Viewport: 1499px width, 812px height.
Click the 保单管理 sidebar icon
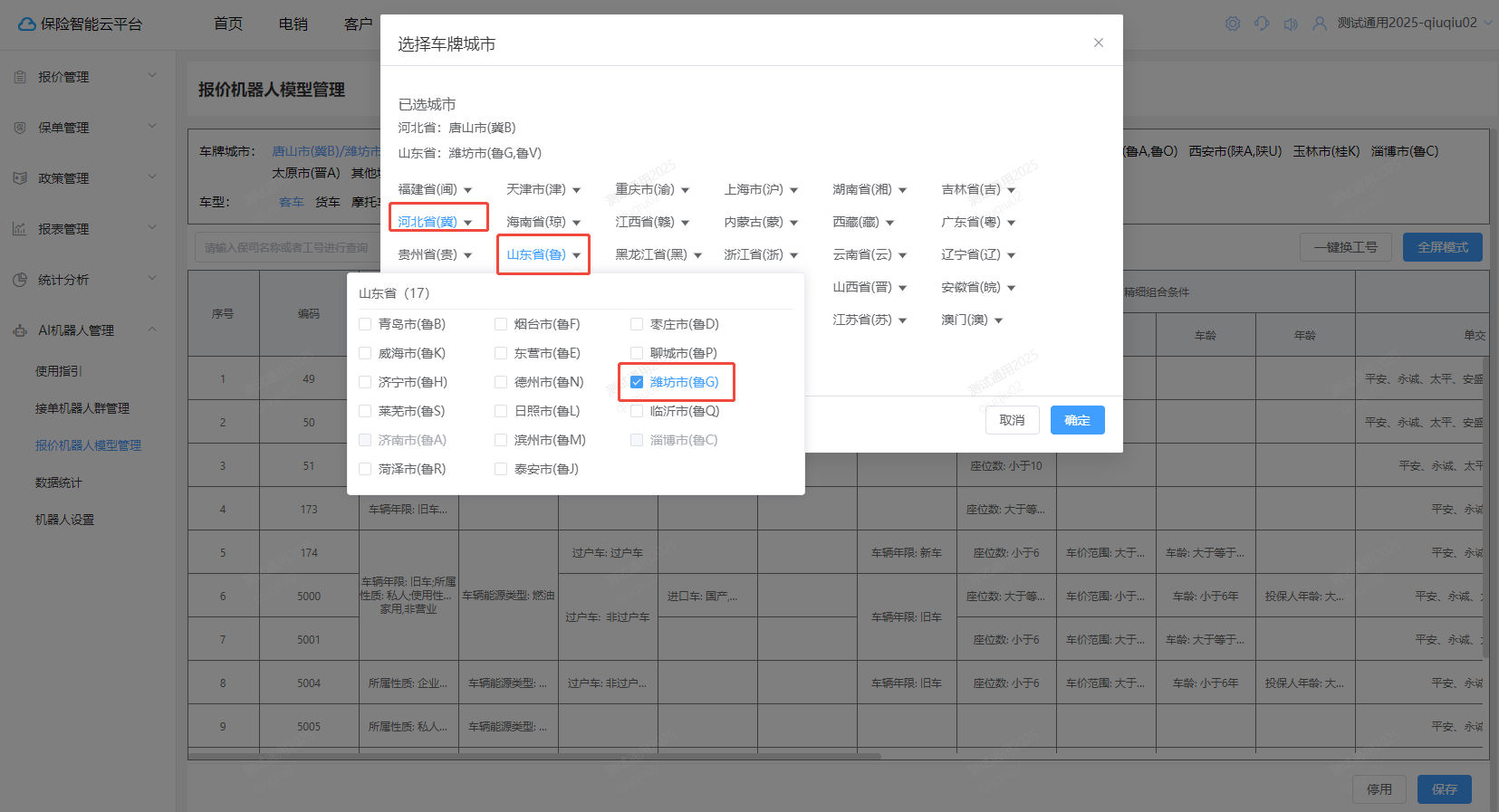point(20,128)
